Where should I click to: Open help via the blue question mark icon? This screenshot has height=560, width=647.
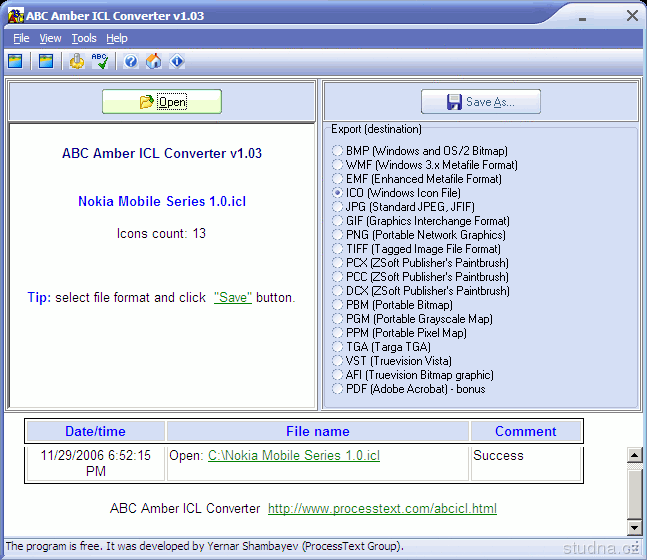pos(132,62)
